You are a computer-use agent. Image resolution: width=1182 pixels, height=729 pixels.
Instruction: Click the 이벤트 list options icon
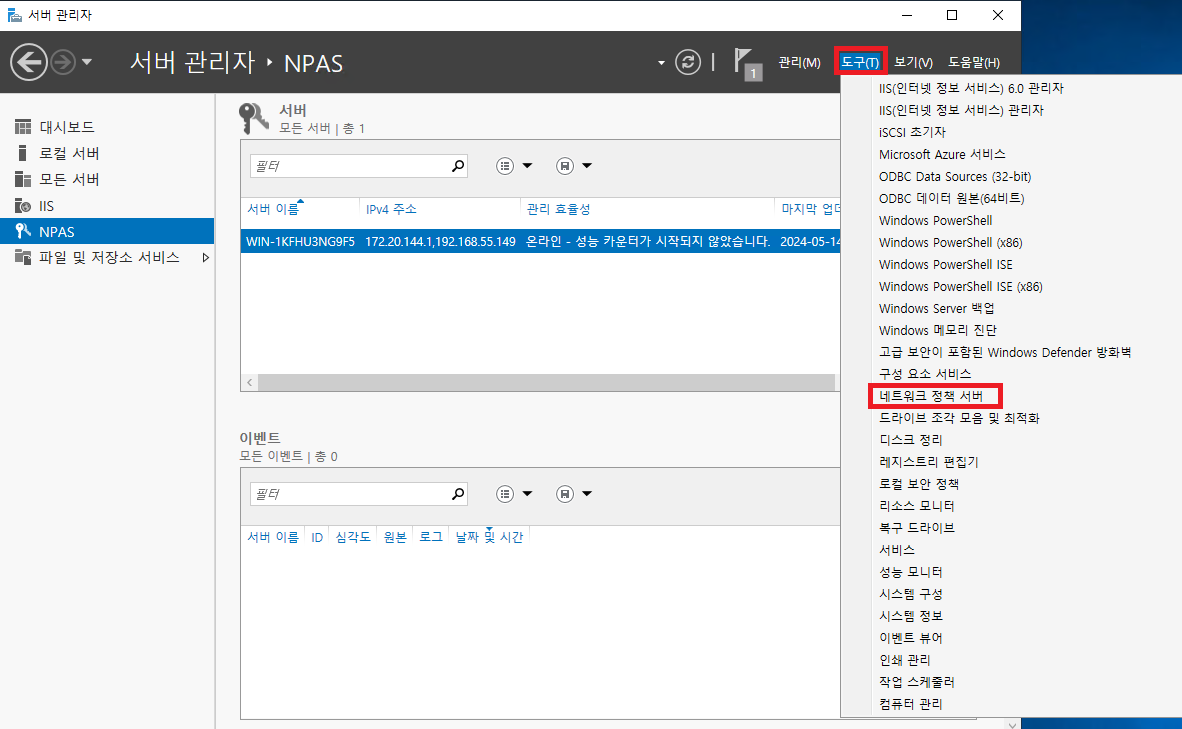click(505, 494)
